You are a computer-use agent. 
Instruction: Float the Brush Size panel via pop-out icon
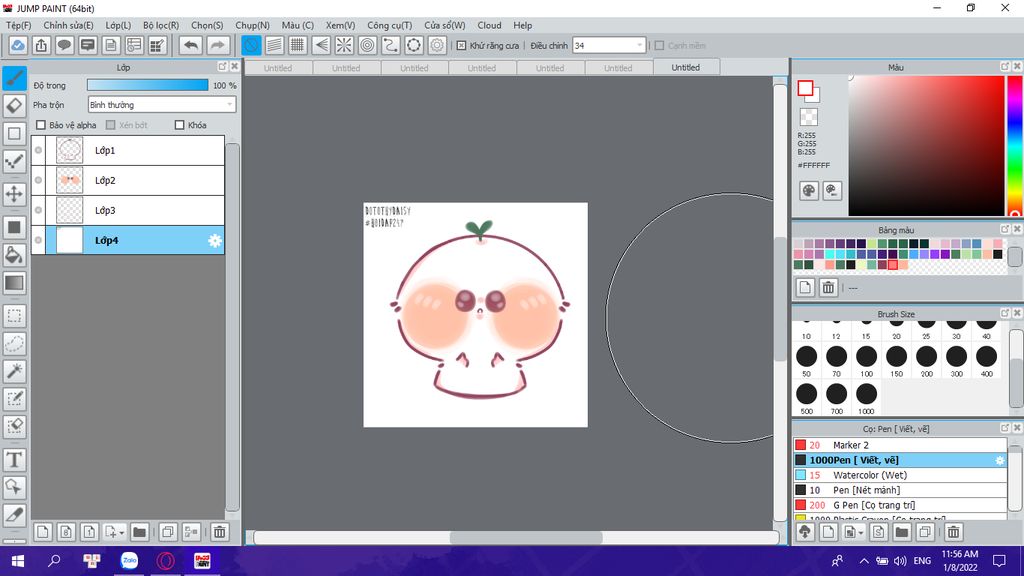pyautogui.click(x=1005, y=313)
